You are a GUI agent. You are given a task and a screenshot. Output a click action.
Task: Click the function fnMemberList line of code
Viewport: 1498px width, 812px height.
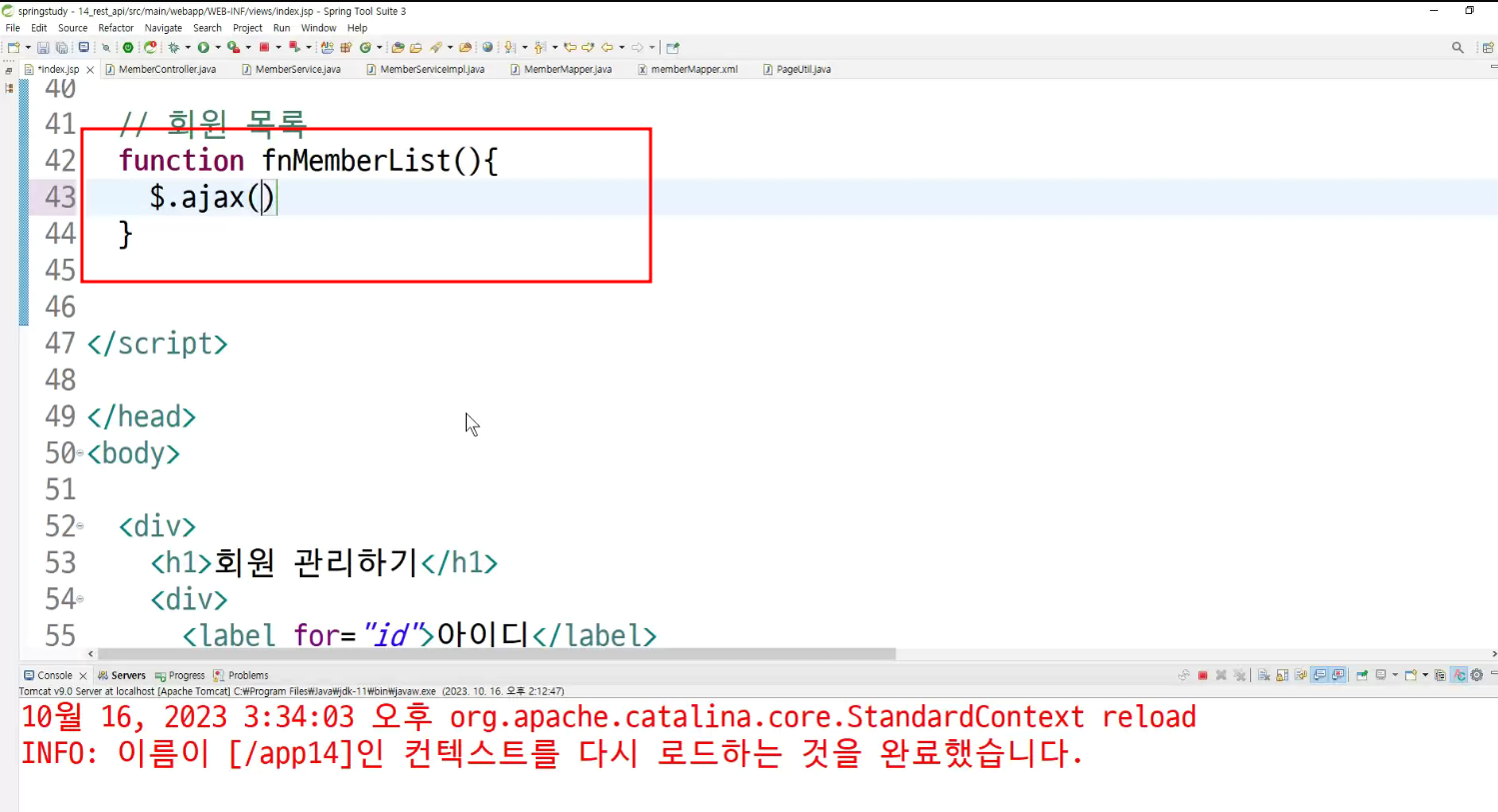pos(308,161)
